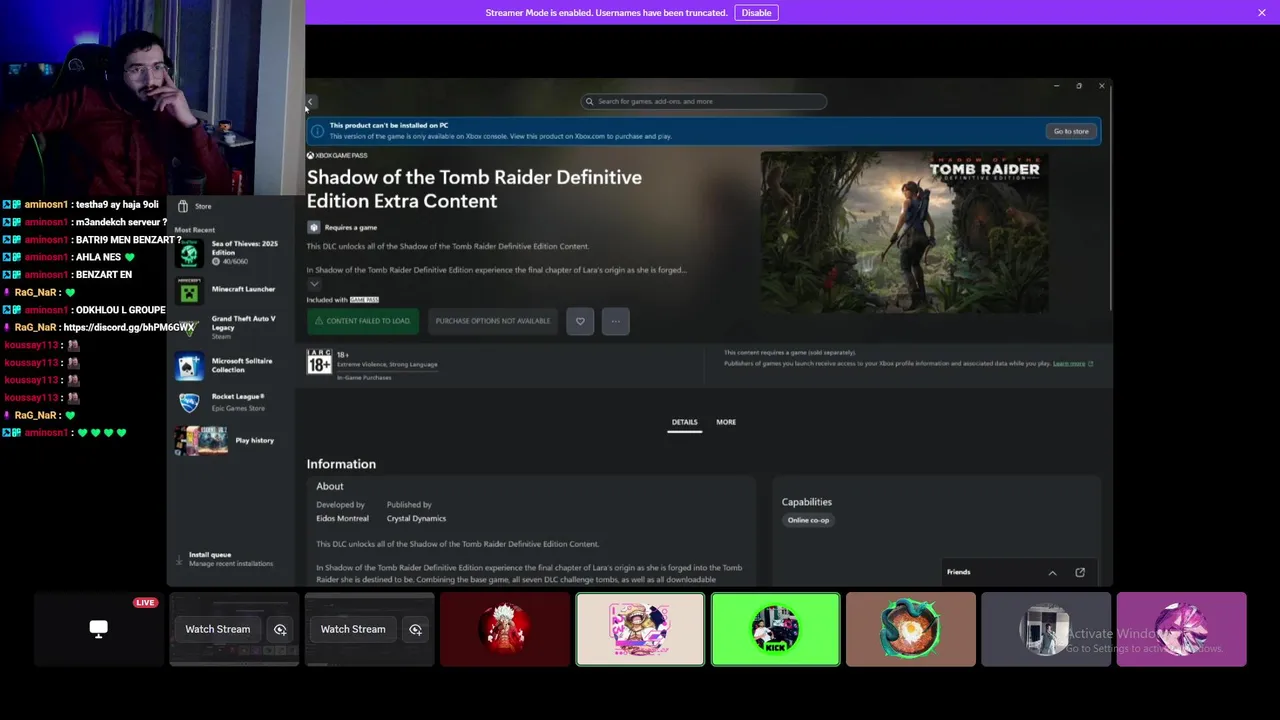1280x720 pixels.
Task: Select the purple flower avatar tile
Action: click(1181, 629)
